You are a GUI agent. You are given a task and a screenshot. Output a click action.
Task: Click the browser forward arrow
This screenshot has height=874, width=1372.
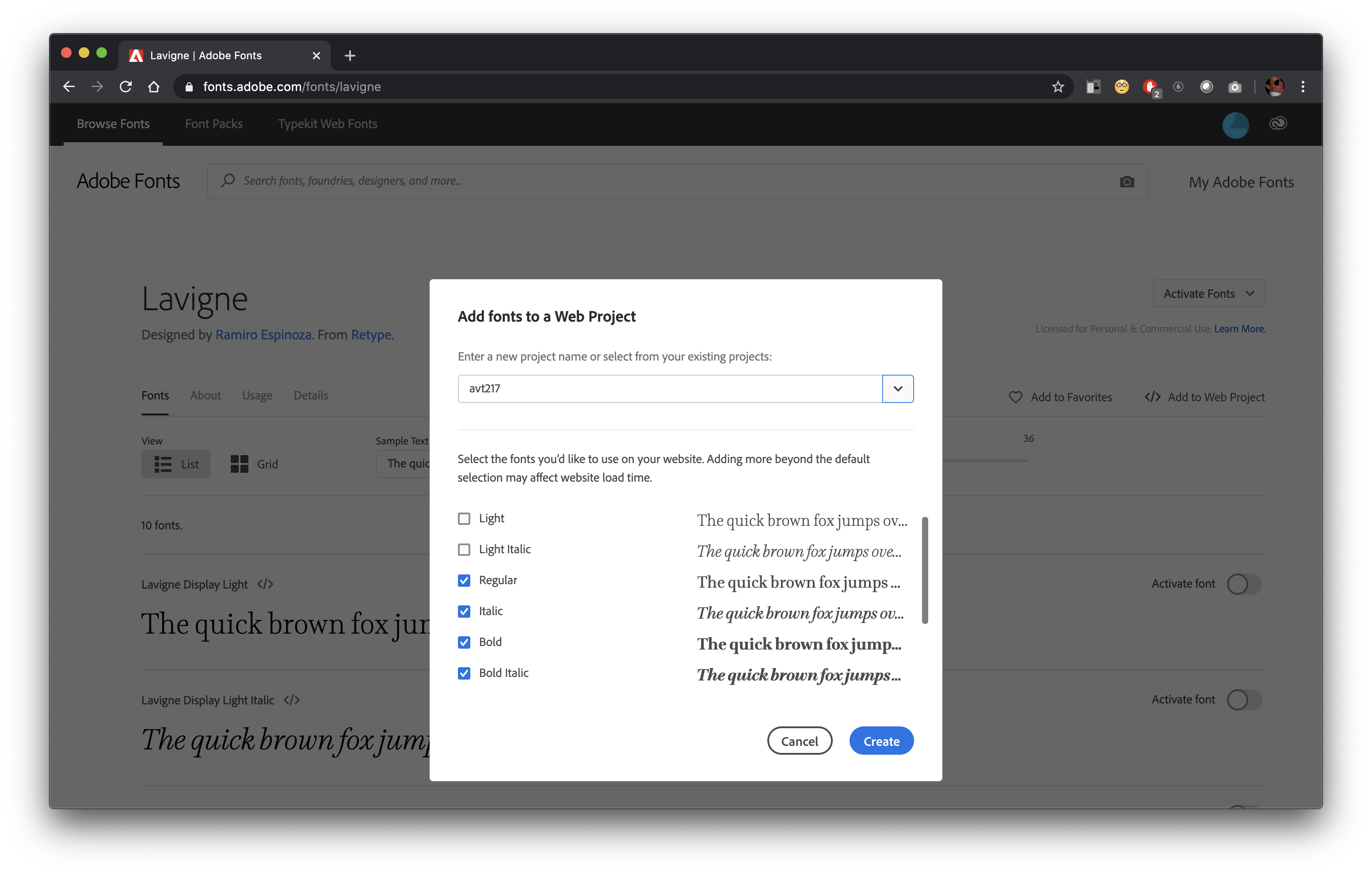tap(97, 87)
